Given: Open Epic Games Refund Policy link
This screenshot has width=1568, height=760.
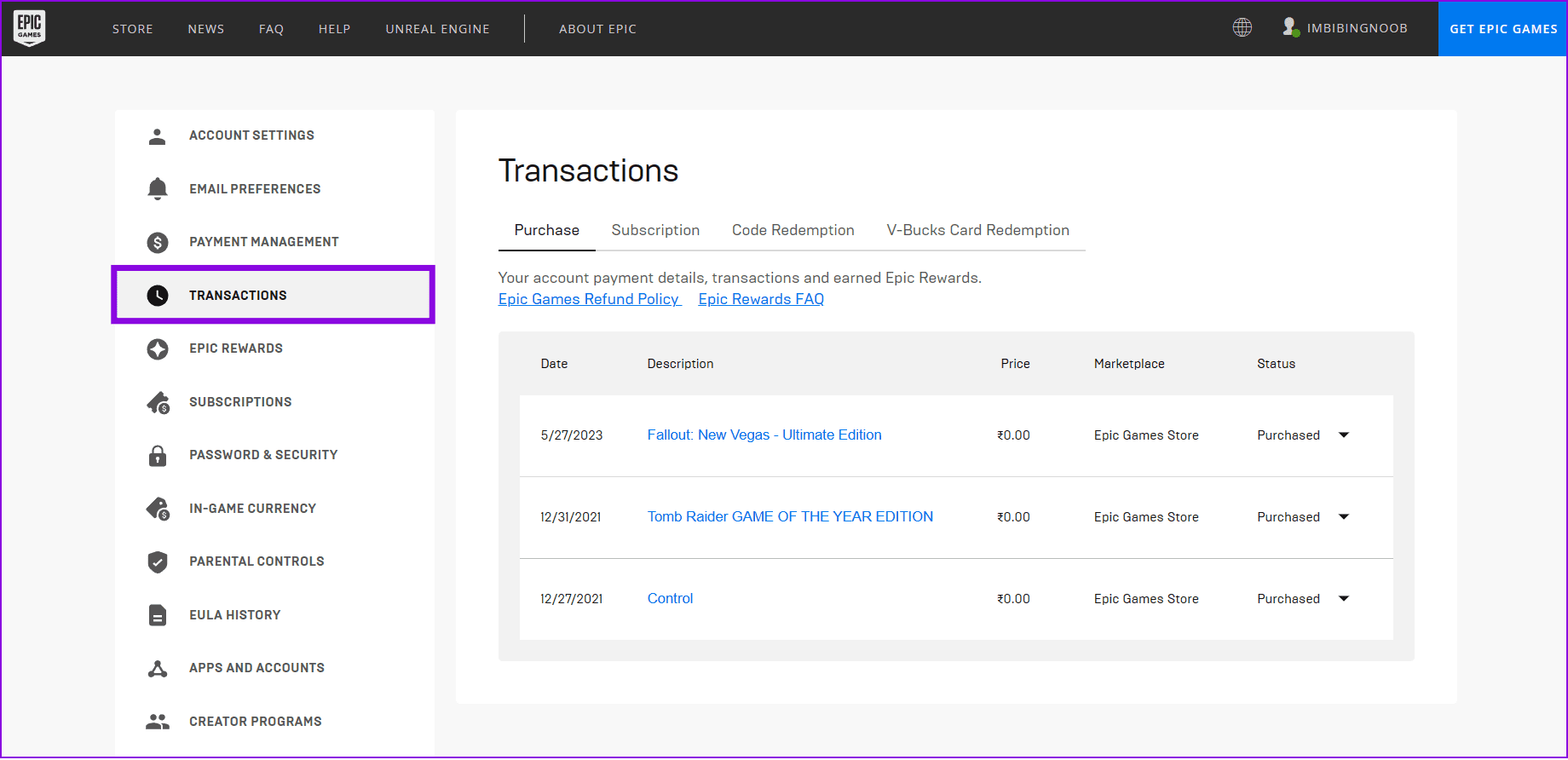Looking at the screenshot, I should (589, 299).
